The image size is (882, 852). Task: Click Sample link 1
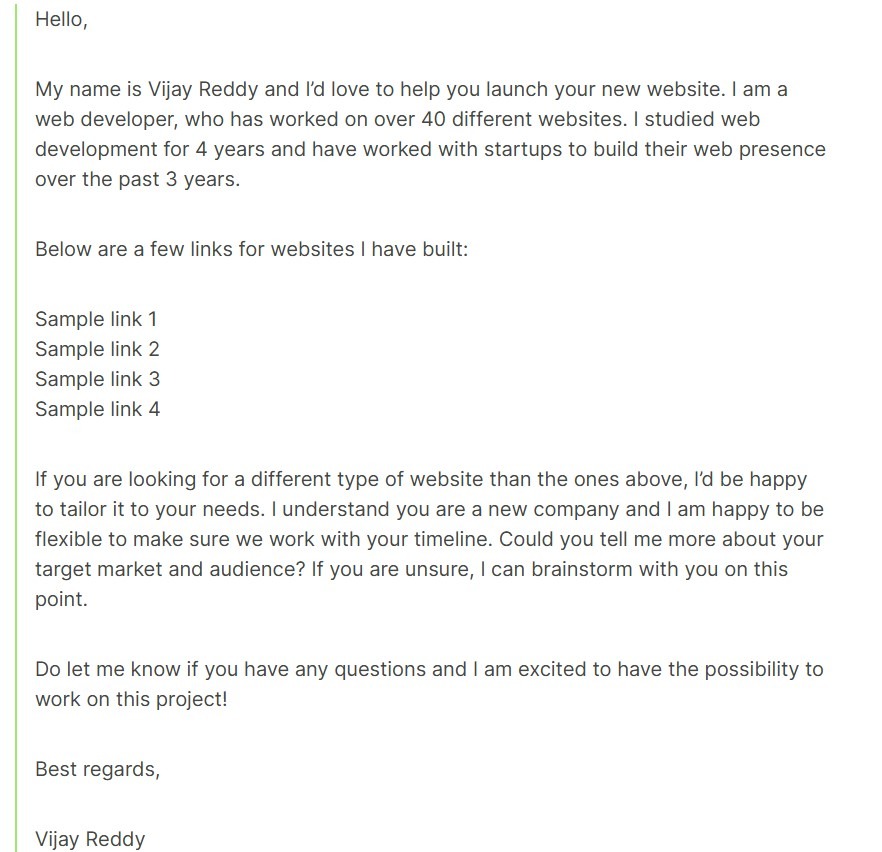(x=96, y=319)
